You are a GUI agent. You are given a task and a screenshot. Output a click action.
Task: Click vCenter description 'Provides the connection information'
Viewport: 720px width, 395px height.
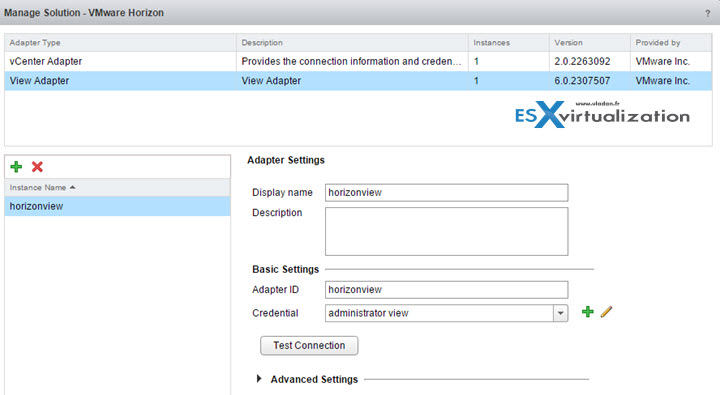[352, 62]
